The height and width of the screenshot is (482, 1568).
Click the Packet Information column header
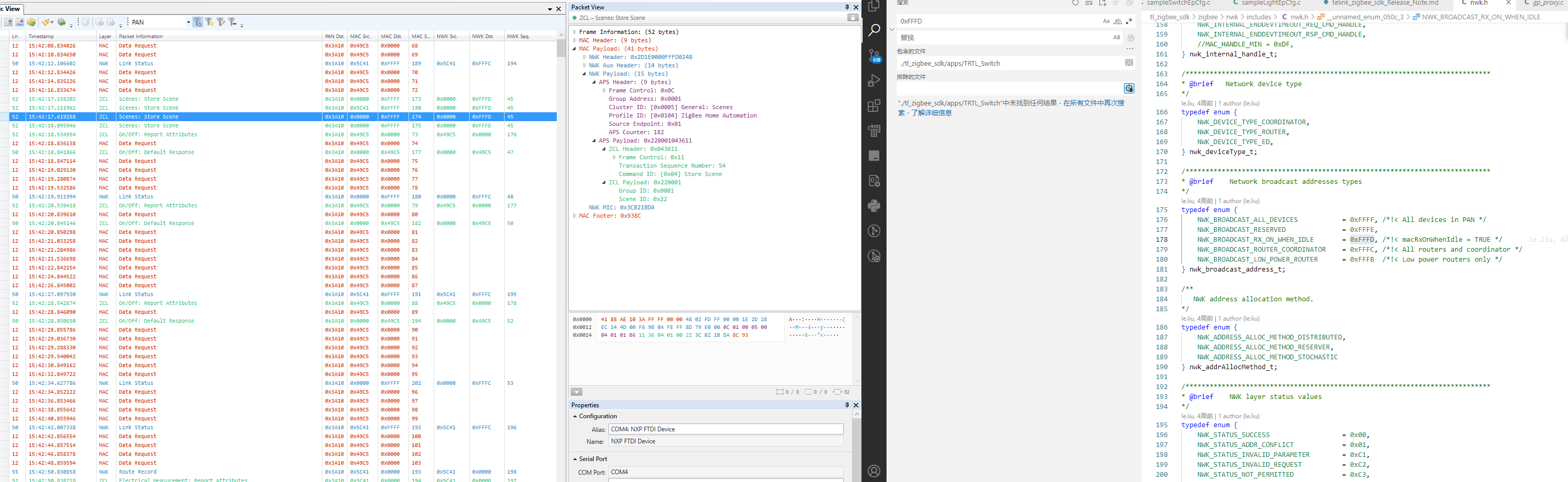(x=219, y=37)
